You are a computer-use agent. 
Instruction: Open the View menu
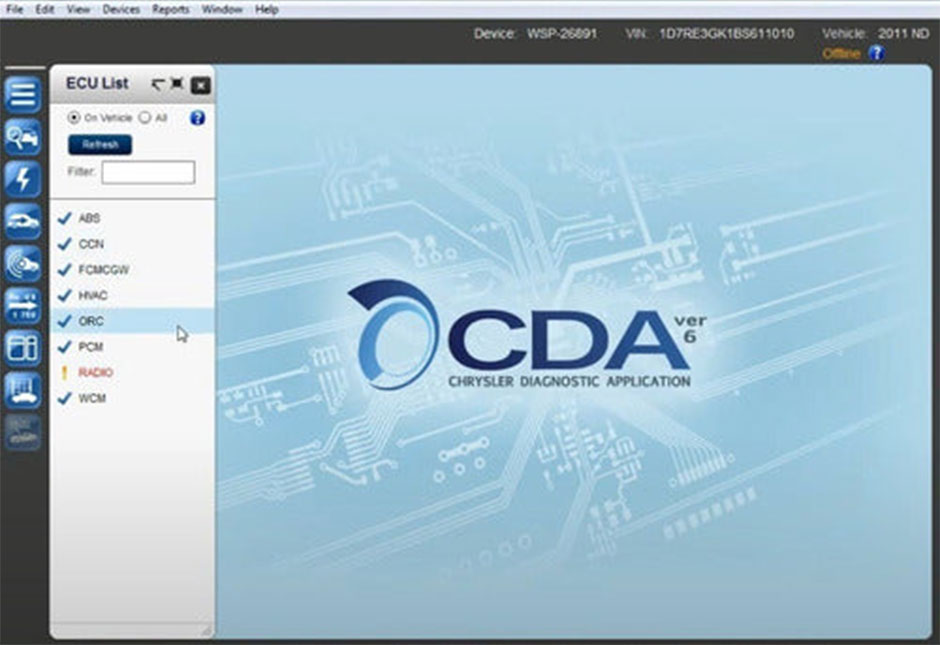pos(79,10)
